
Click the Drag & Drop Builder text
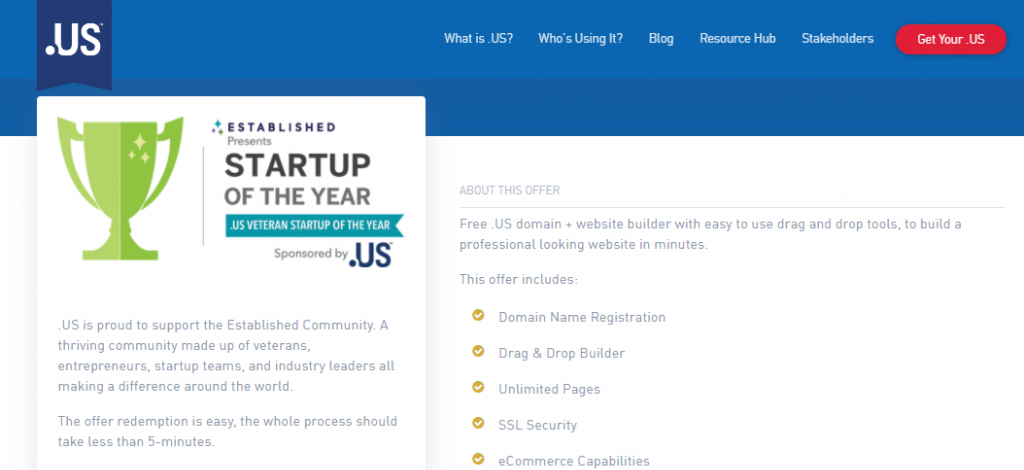(562, 353)
